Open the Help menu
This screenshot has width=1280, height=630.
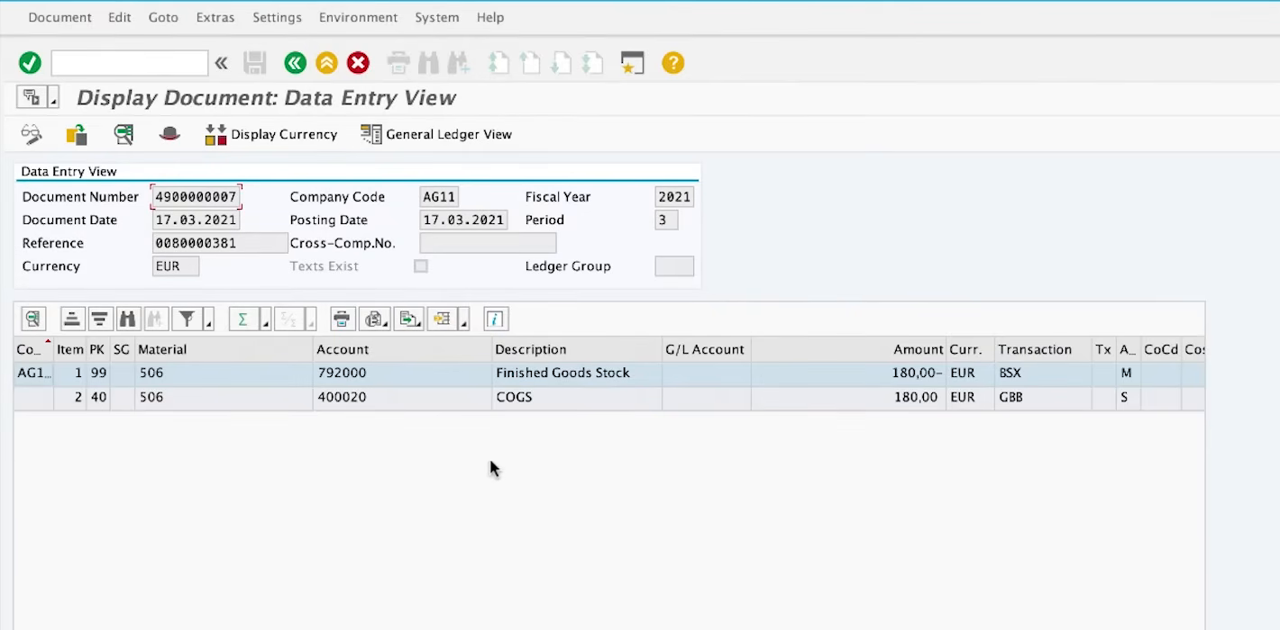pos(490,17)
